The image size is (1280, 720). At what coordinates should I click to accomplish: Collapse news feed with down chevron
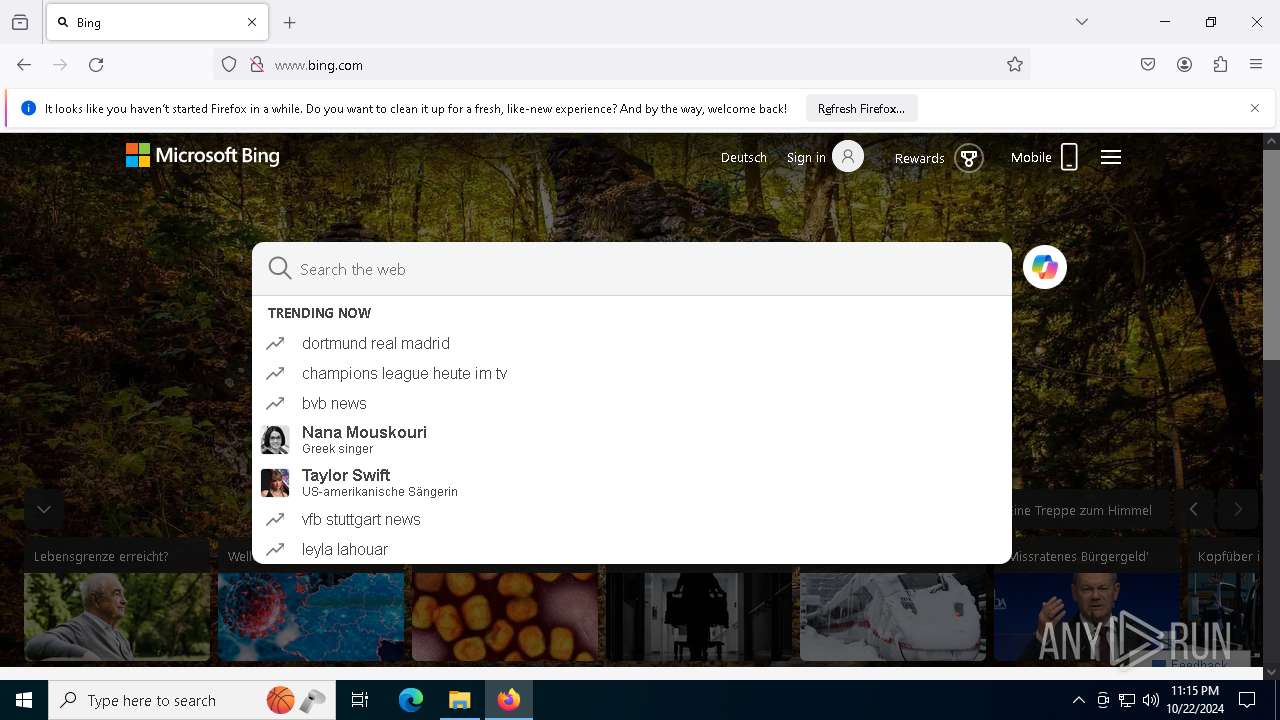44,509
